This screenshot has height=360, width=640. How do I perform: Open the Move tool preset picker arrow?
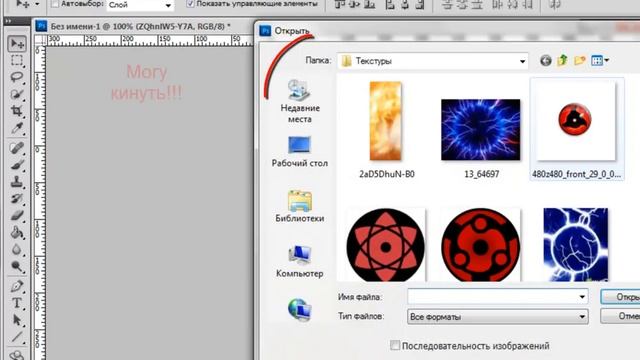pyautogui.click(x=37, y=4)
